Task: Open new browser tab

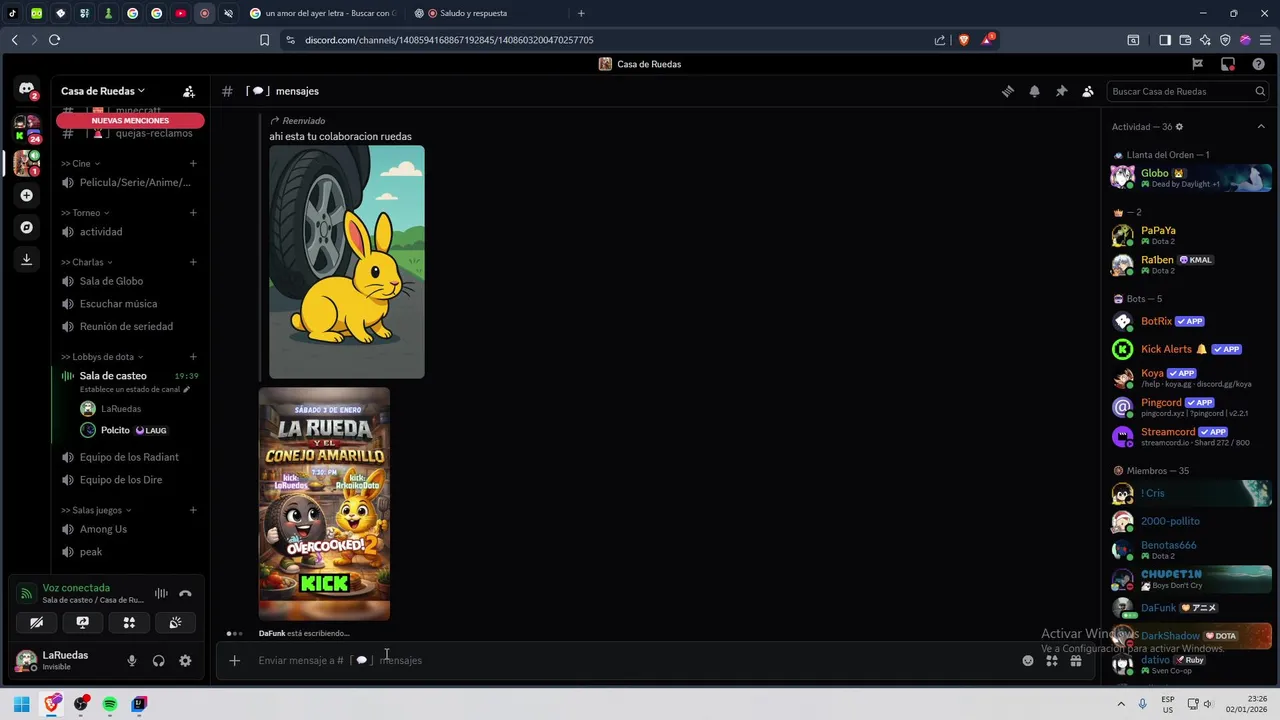Action: (x=581, y=13)
